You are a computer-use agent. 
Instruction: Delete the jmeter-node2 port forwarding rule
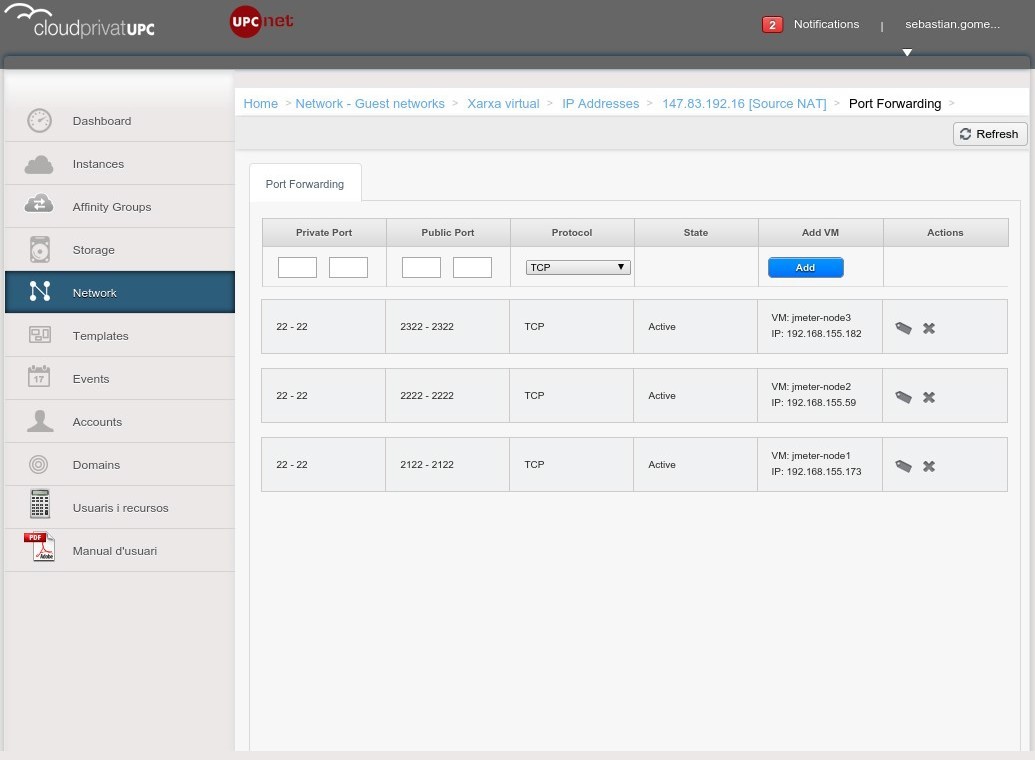929,397
